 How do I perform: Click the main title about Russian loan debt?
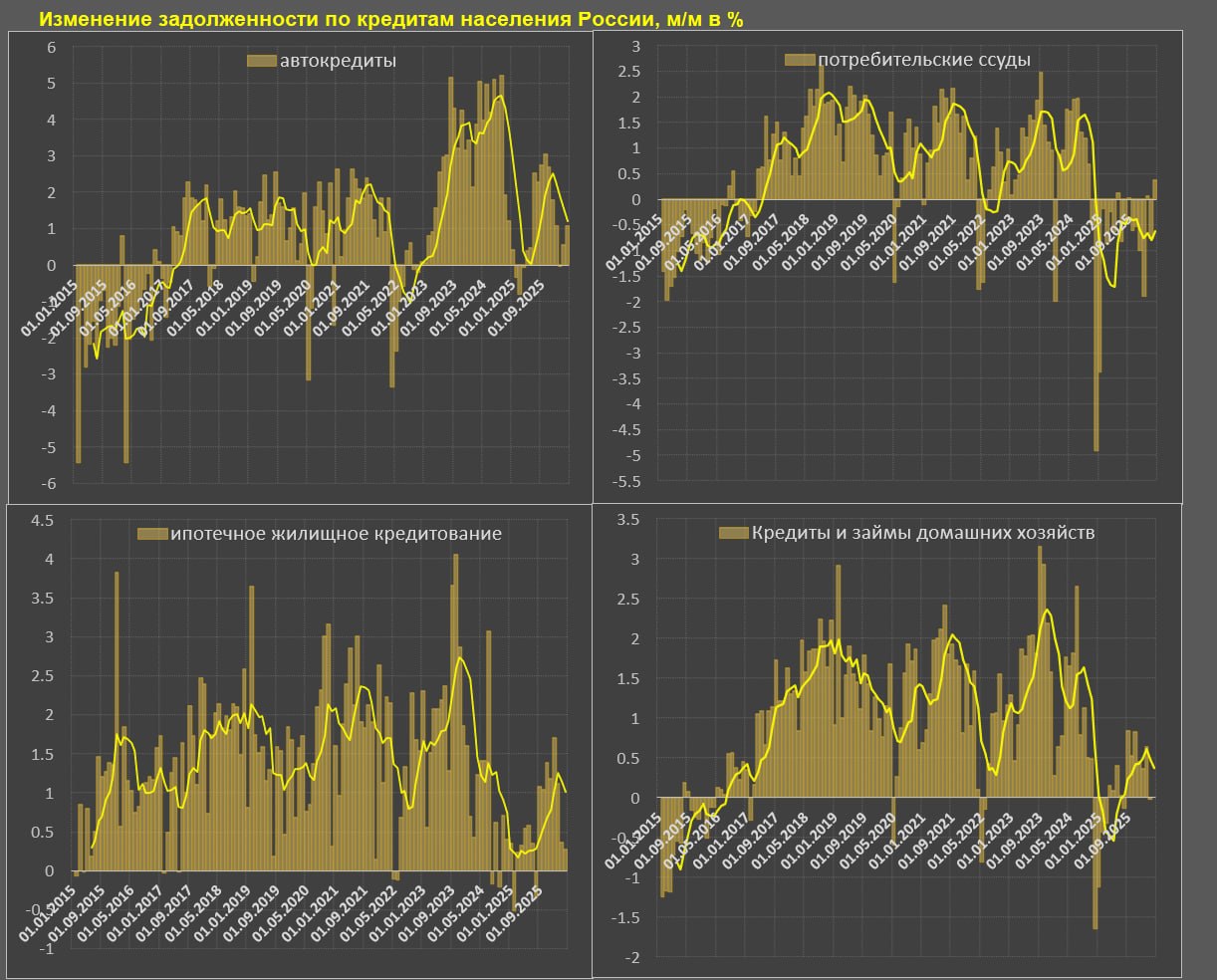click(x=390, y=20)
